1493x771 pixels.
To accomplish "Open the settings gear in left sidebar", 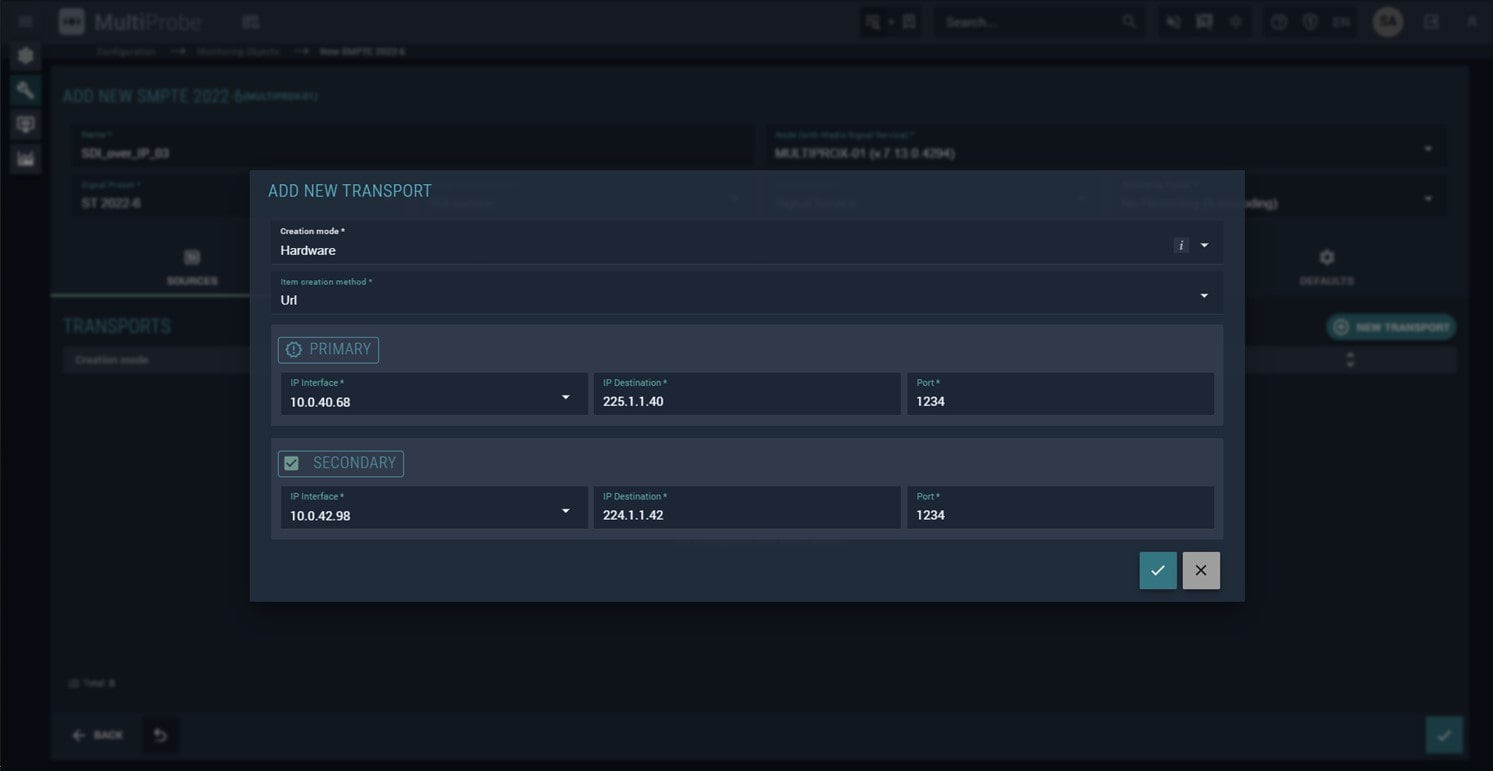I will (26, 56).
